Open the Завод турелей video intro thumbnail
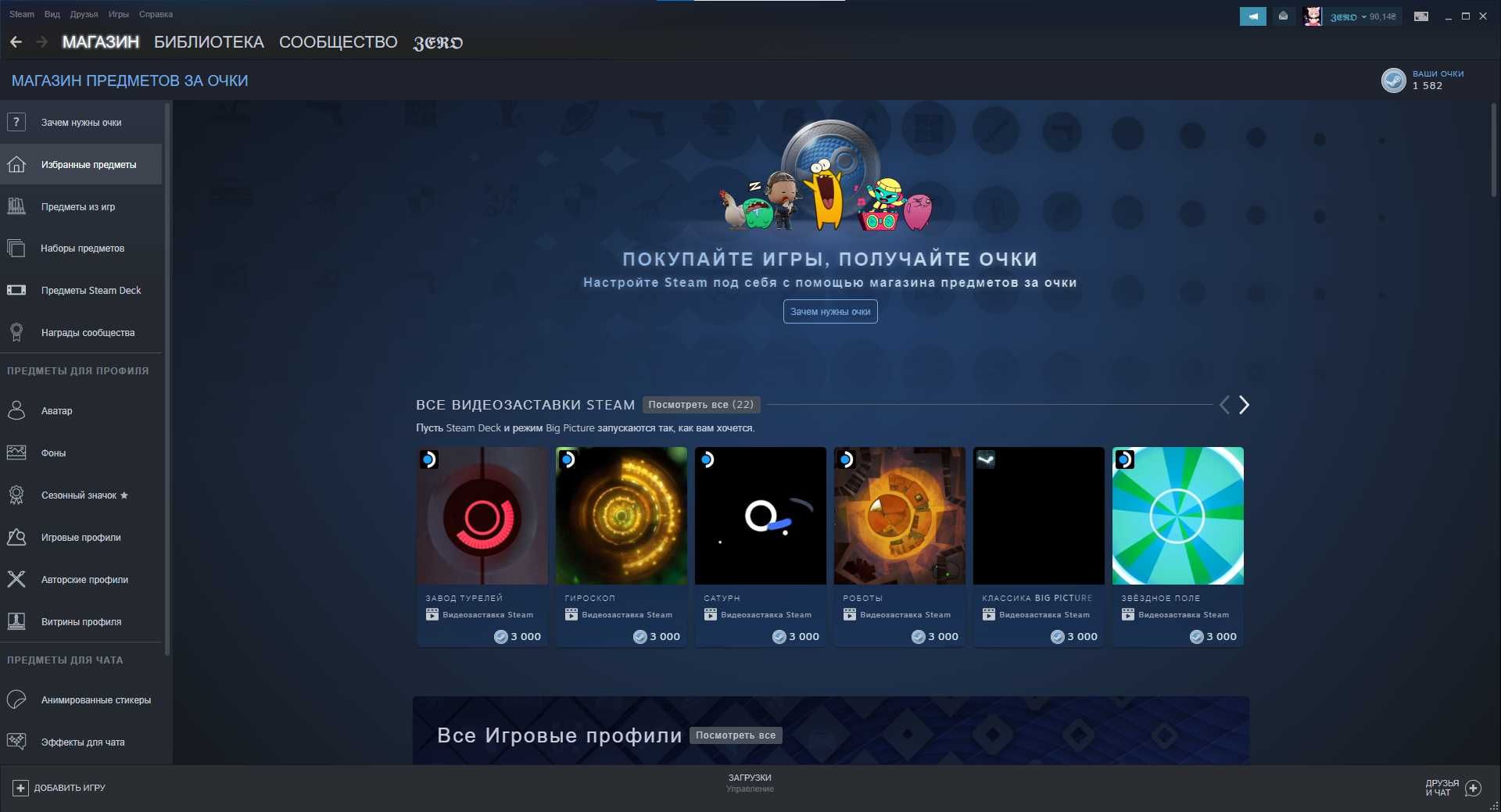This screenshot has width=1501, height=812. (482, 516)
